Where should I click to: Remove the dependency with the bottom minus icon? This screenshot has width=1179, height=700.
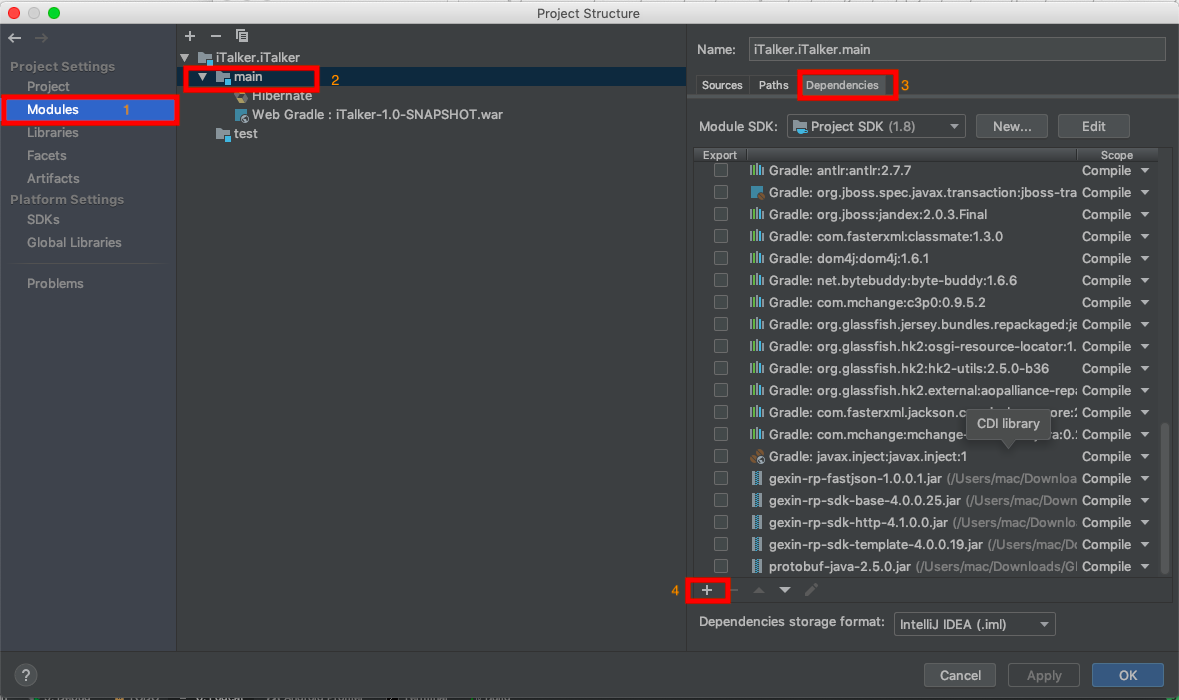coord(734,590)
